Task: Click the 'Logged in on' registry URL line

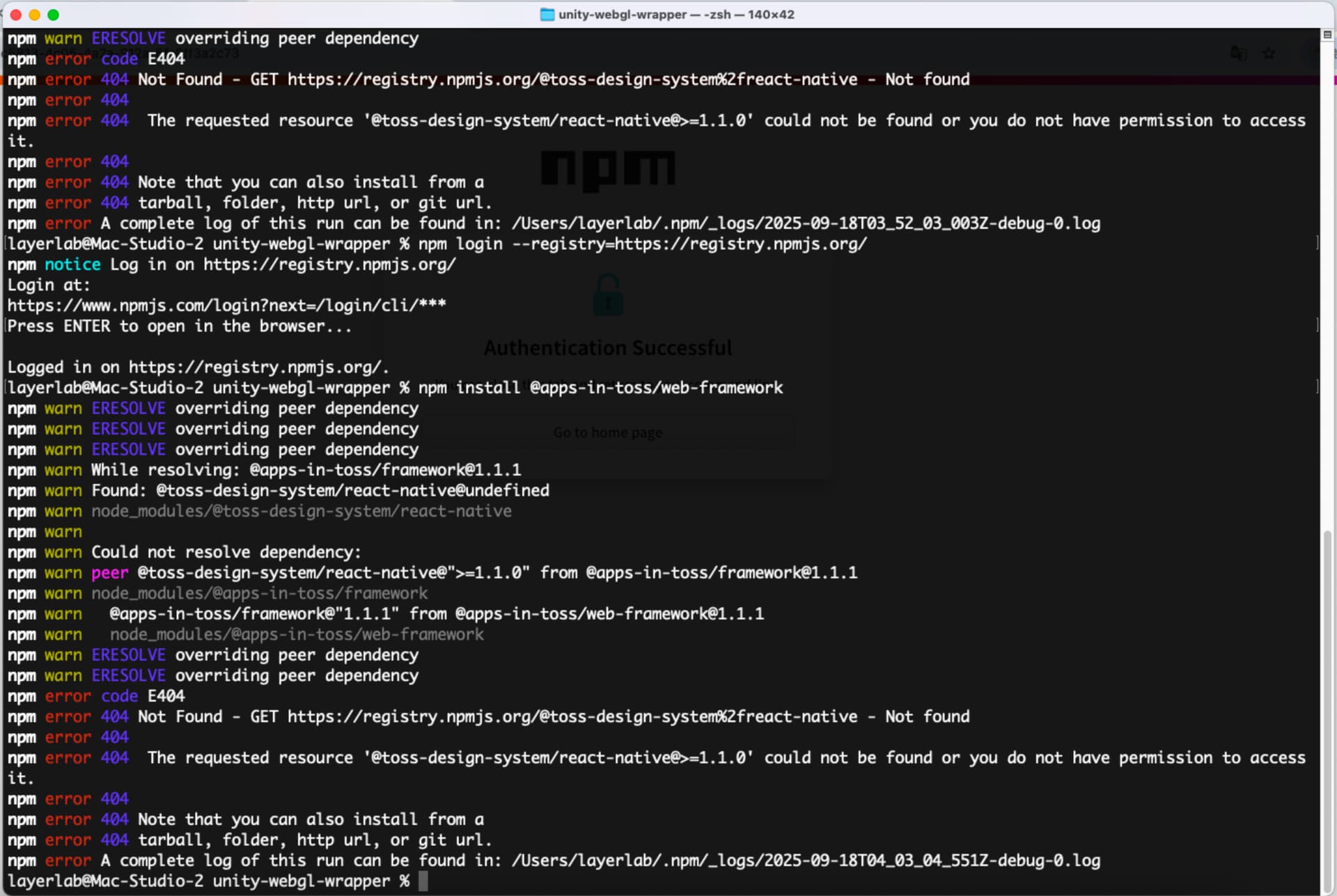Action: point(258,368)
